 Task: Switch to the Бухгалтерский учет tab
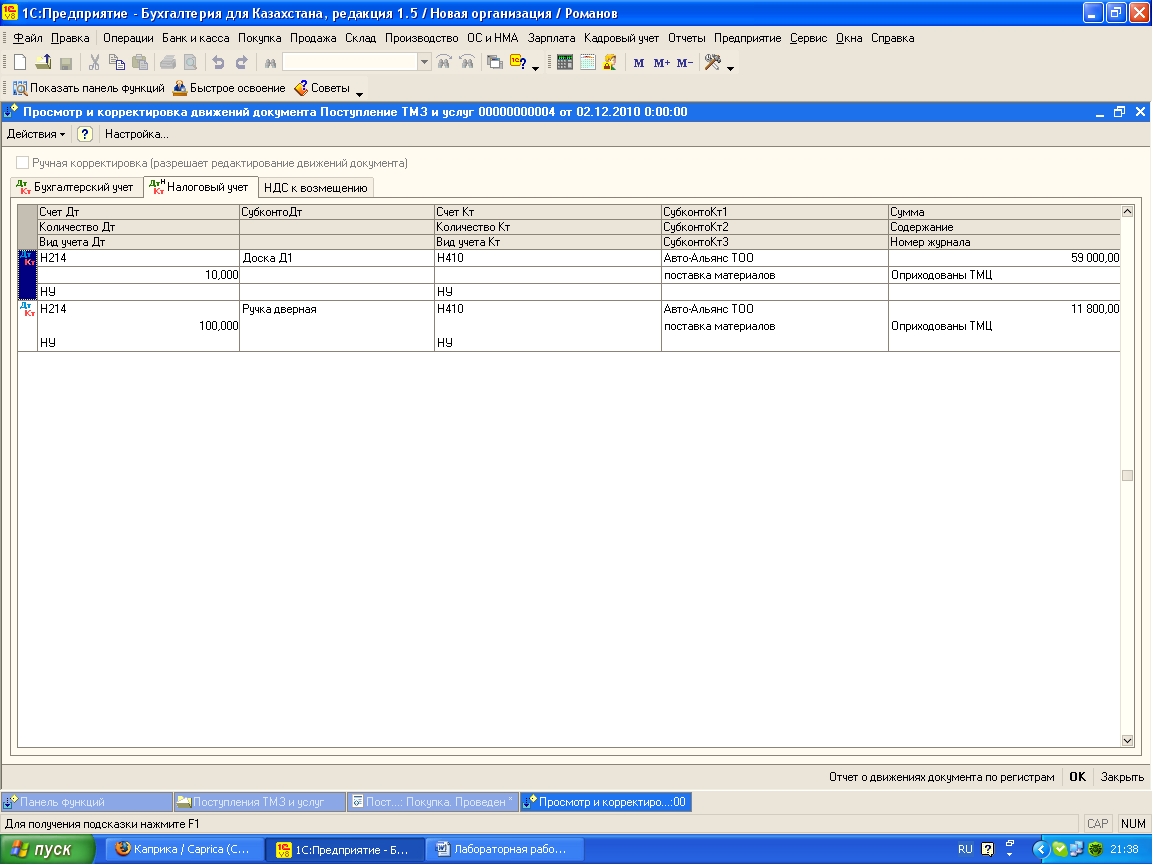click(76, 187)
